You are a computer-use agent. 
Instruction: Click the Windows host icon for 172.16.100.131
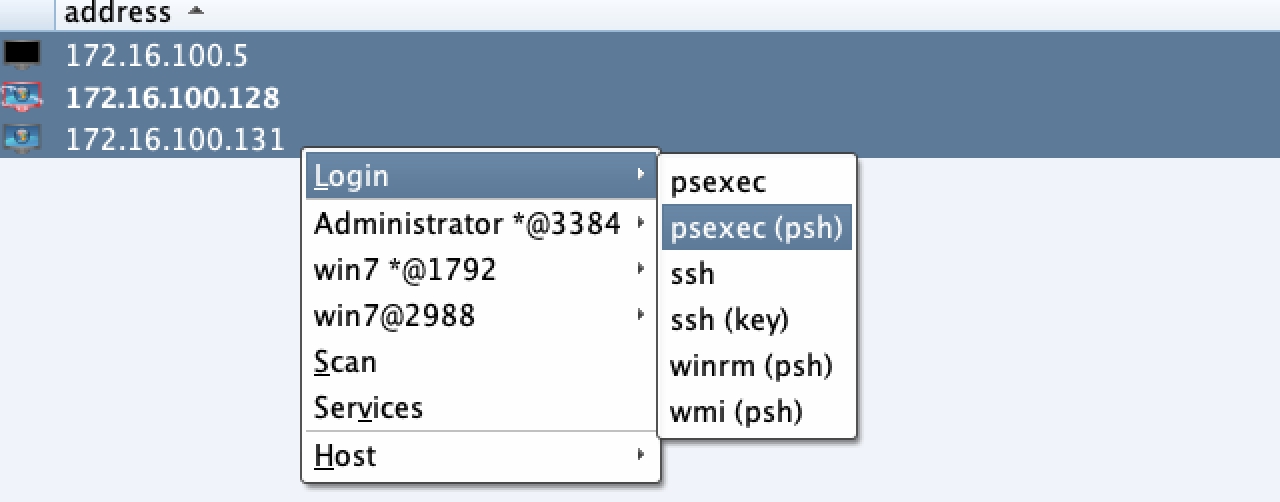(x=22, y=139)
